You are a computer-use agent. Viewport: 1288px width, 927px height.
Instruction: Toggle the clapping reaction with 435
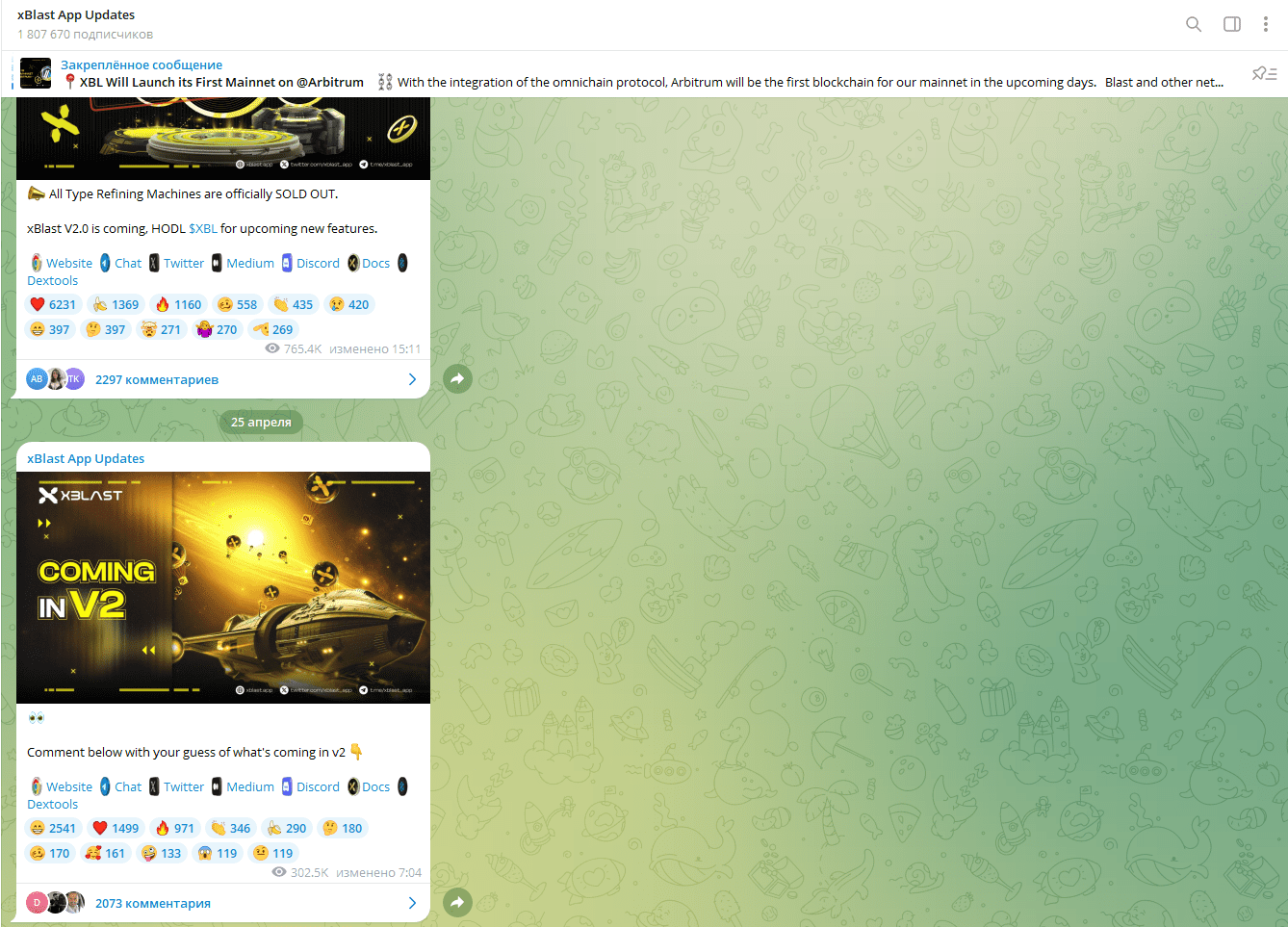(293, 304)
